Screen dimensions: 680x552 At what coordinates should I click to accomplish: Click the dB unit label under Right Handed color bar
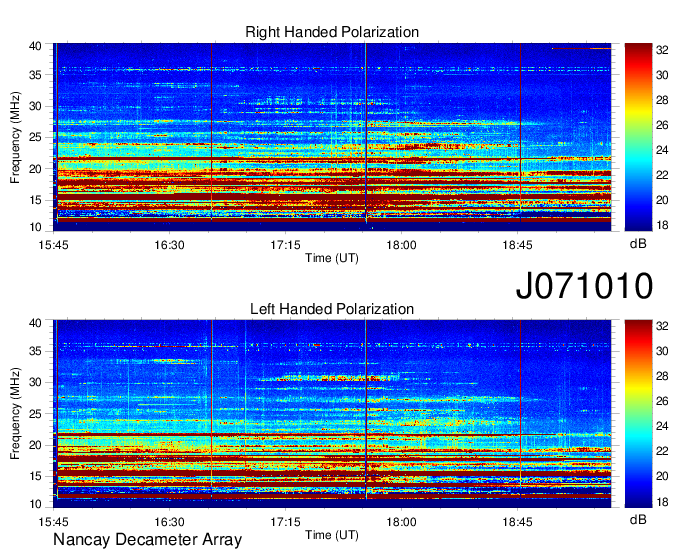[638, 244]
